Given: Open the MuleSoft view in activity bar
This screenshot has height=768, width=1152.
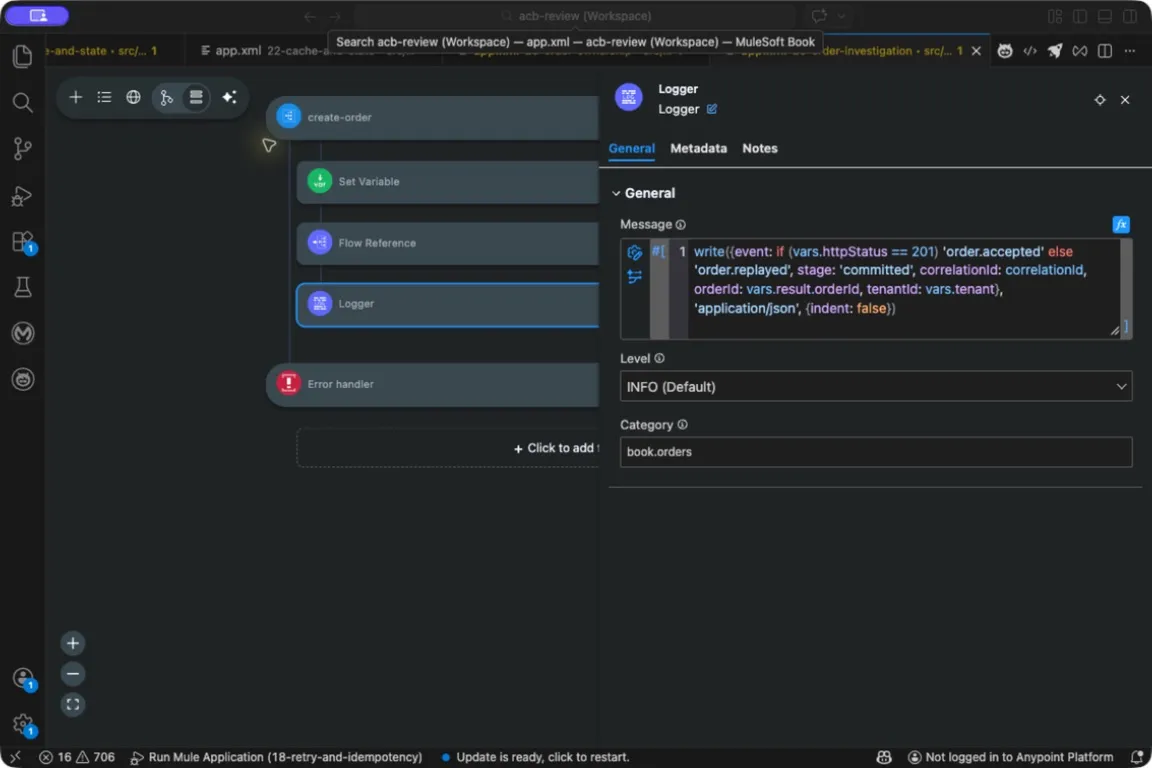Looking at the screenshot, I should (23, 334).
